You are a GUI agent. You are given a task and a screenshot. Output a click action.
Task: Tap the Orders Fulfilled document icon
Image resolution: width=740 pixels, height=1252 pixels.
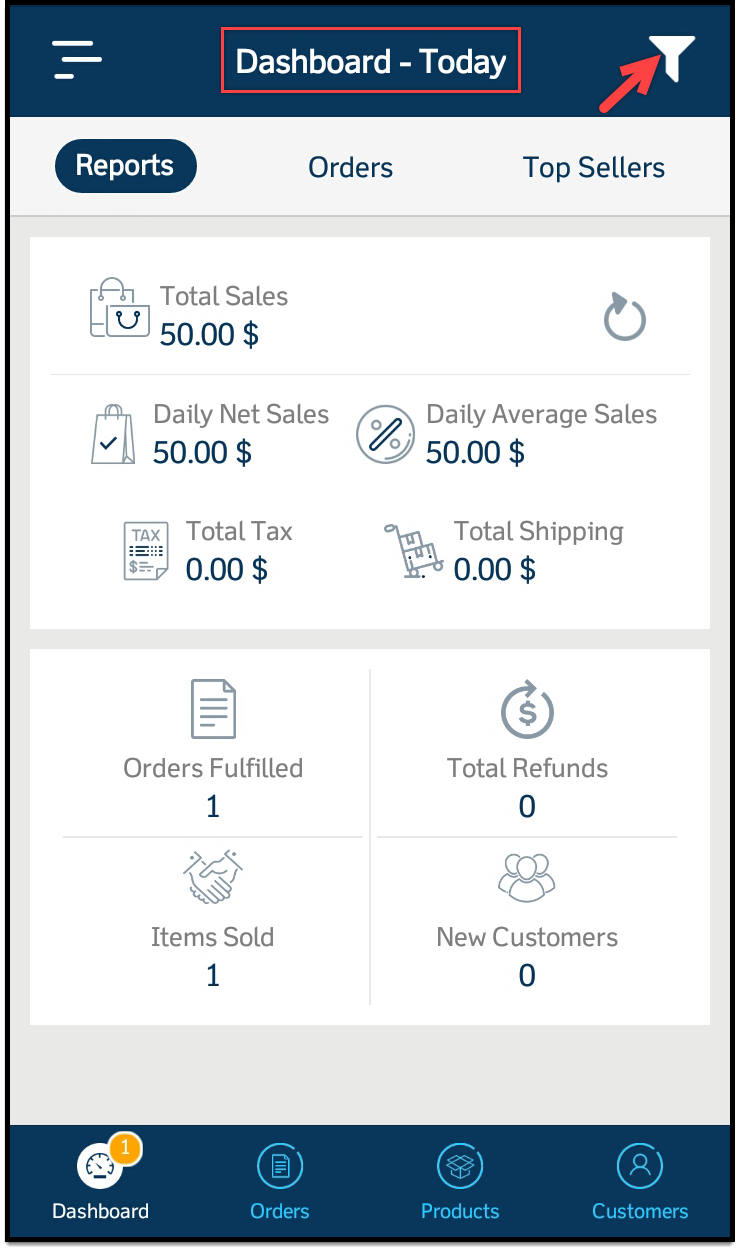(x=213, y=709)
